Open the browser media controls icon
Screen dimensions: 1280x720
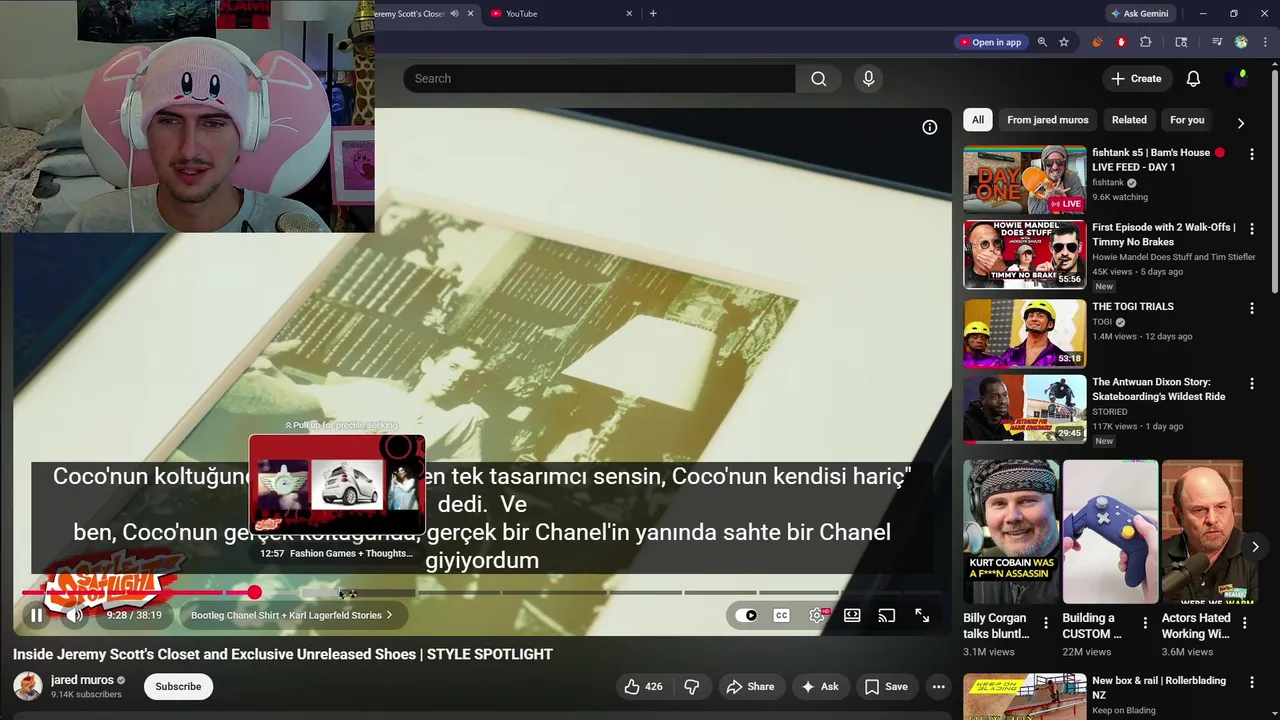coord(1217,42)
